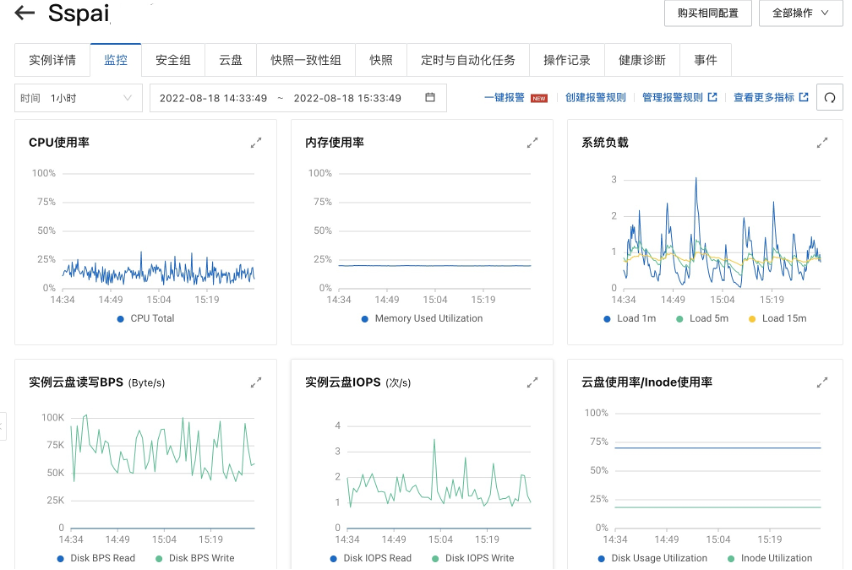
Task: Click the start time 2022-08-18 14:33:49 field
Action: click(213, 98)
